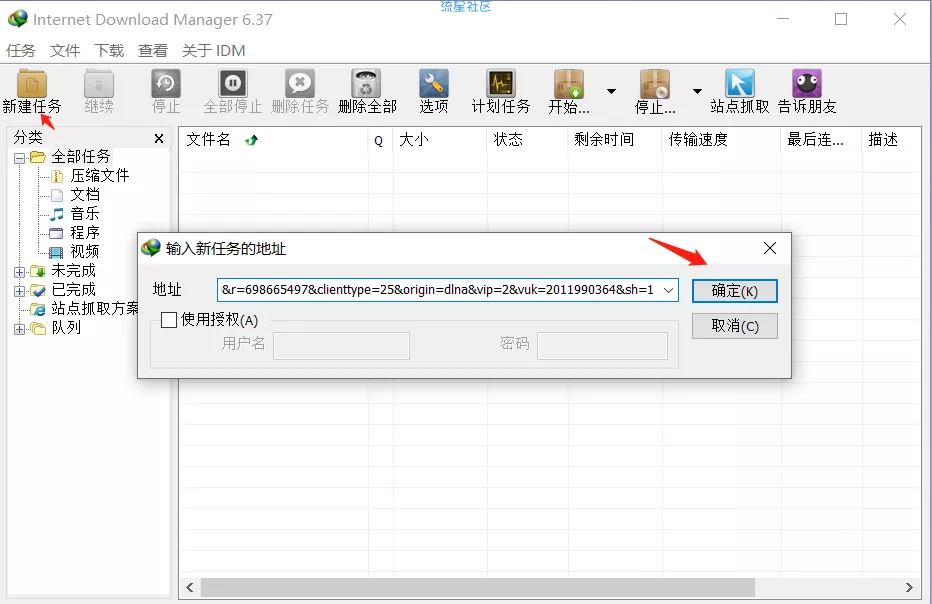This screenshot has width=932, height=604.
Task: Open the Site Grabber (站点抓取) icon
Action: click(739, 84)
